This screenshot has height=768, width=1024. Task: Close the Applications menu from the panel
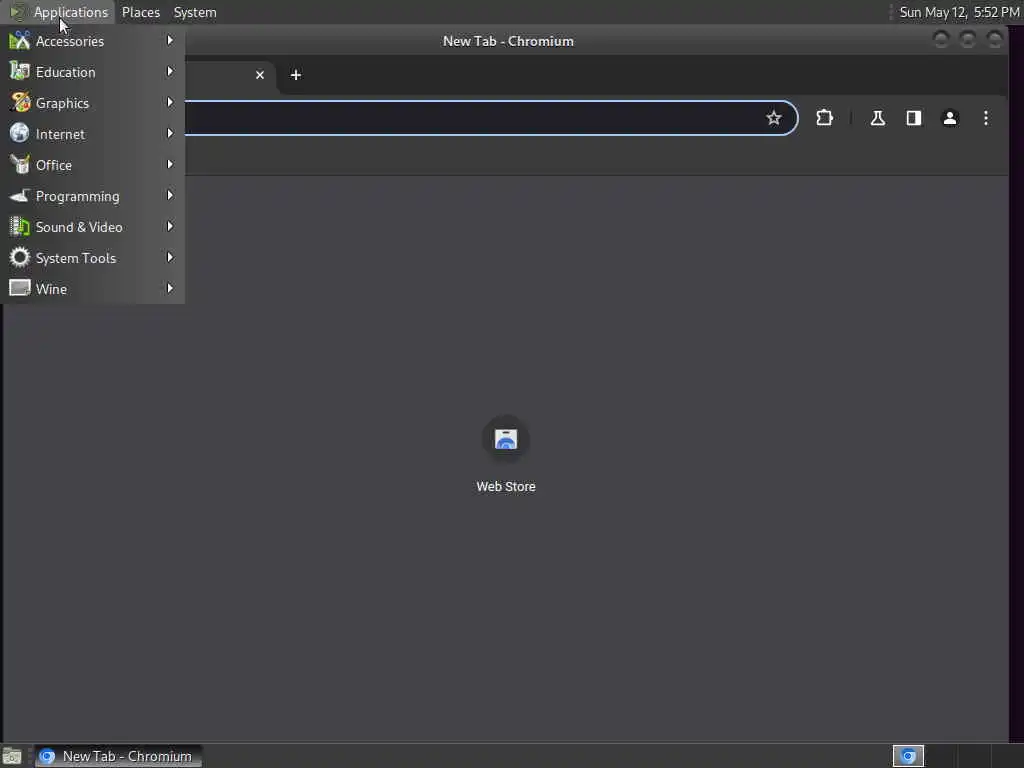pyautogui.click(x=71, y=12)
